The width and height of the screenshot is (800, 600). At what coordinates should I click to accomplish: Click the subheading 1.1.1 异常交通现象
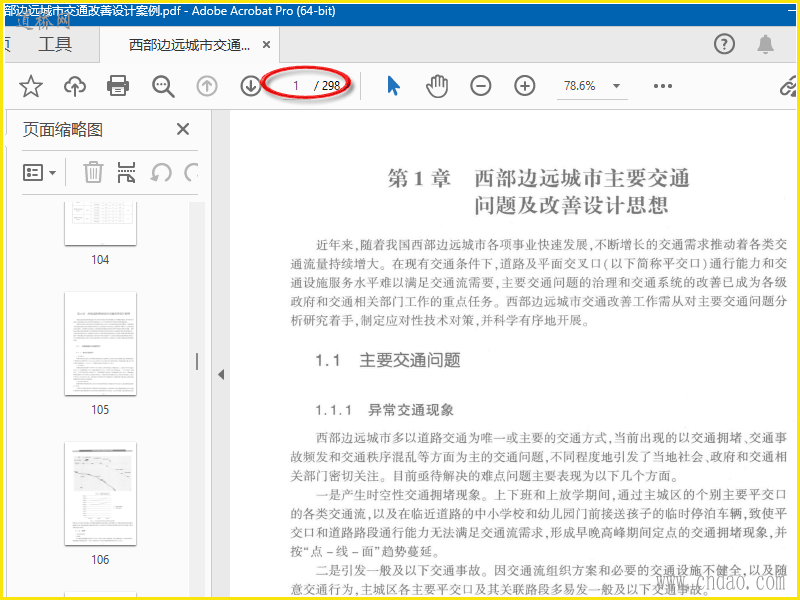[x=385, y=410]
